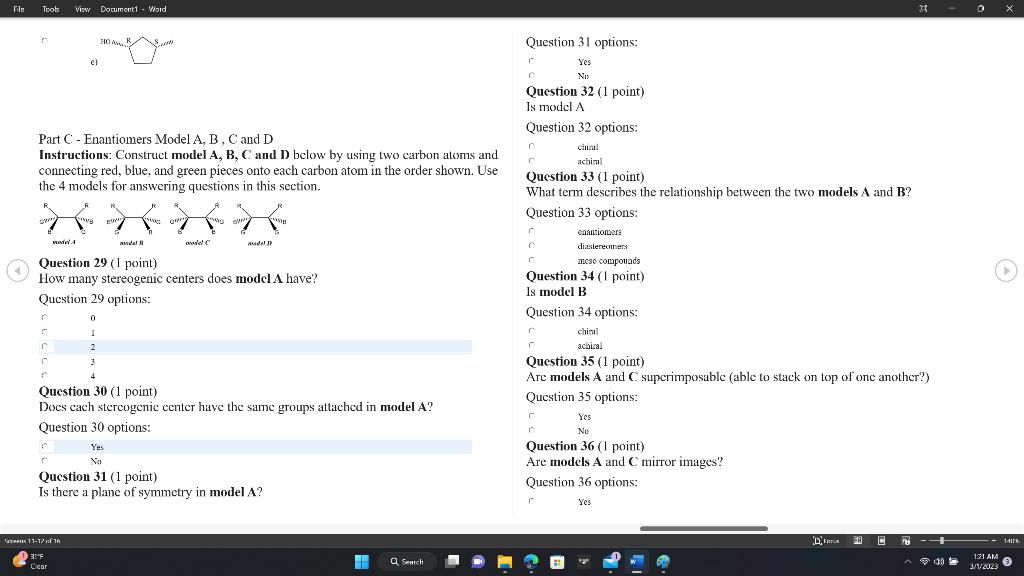This screenshot has height=576, width=1024.
Task: Select answer '2' for Question 29
Action: 44,346
